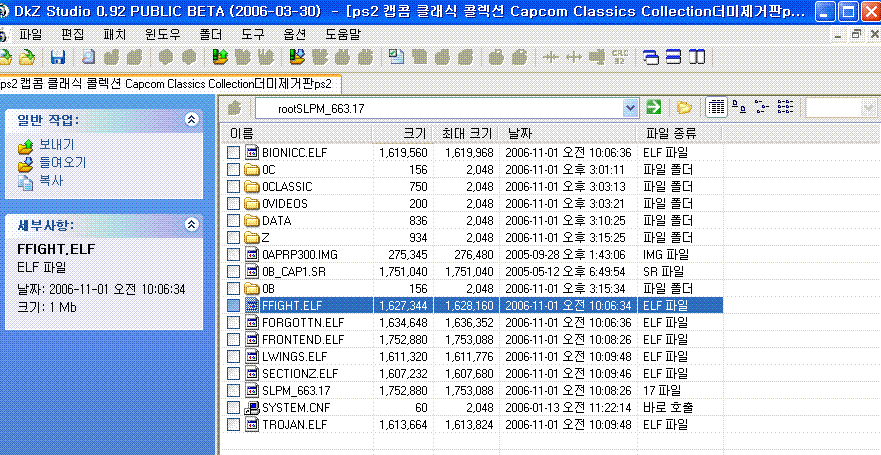Click the 복사 copy documents icon
881x455 pixels.
26,182
